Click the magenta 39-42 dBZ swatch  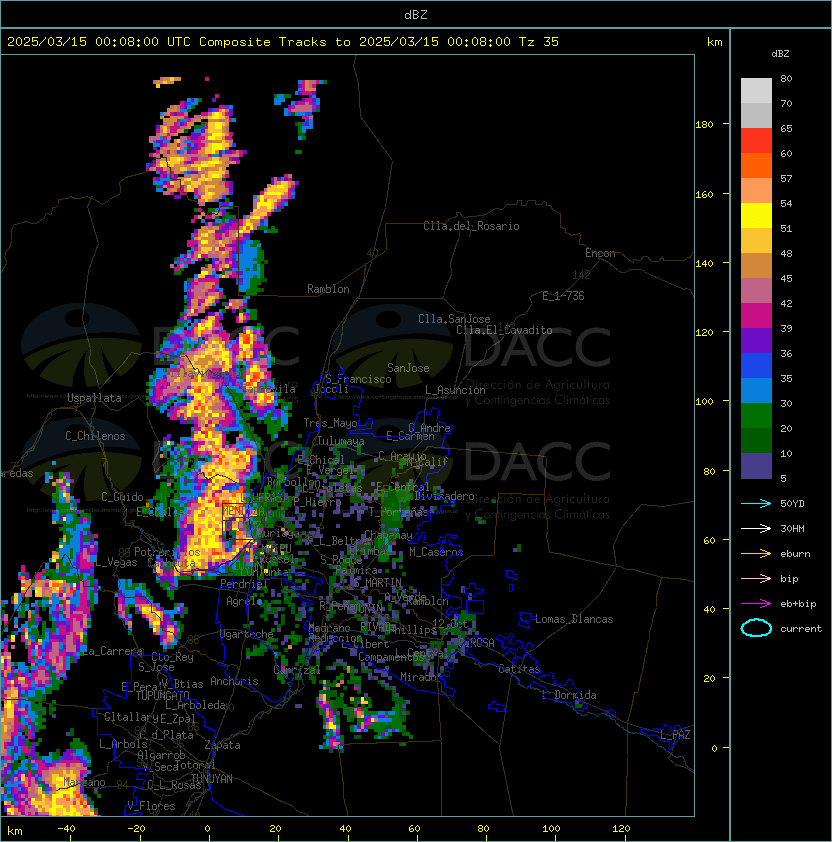756,316
